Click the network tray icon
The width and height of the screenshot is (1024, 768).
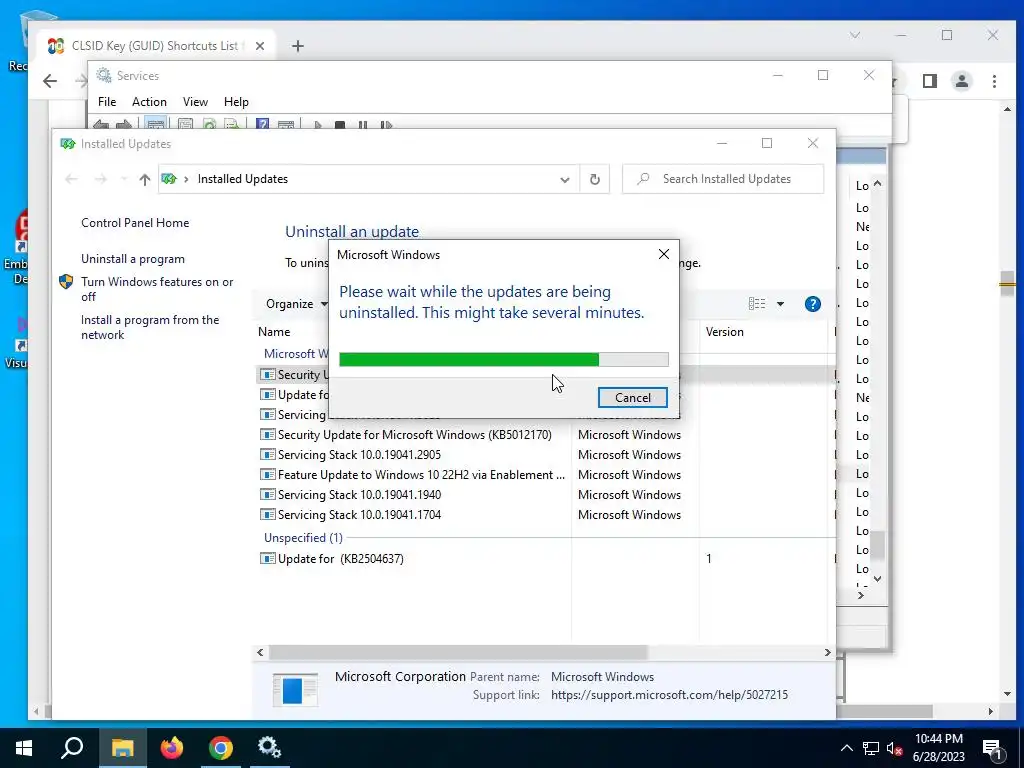pos(871,748)
